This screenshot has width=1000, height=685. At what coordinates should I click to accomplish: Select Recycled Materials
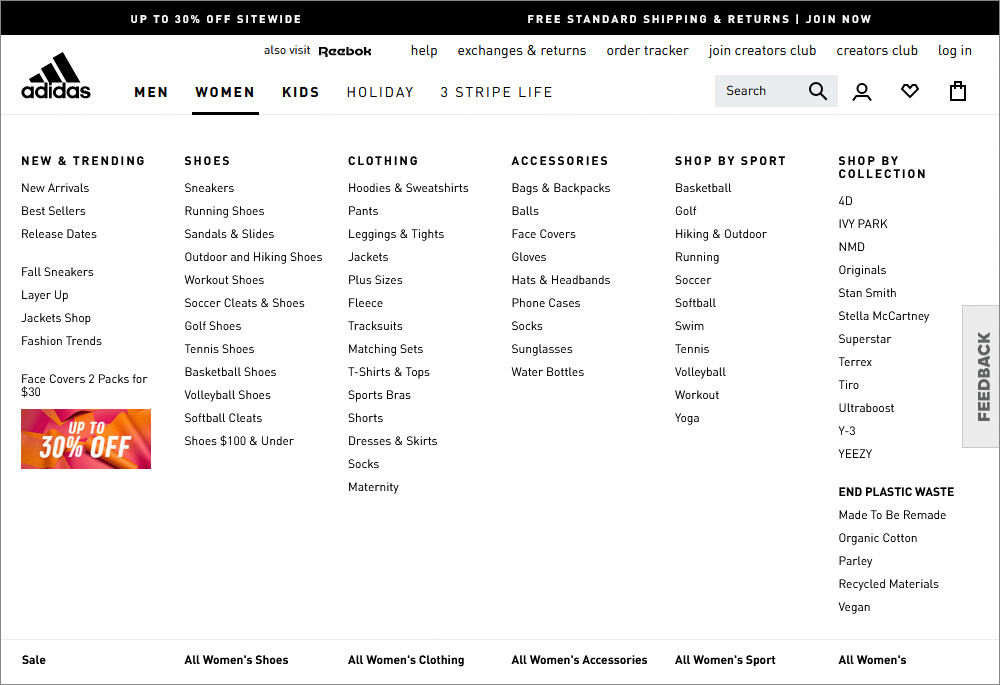[x=888, y=584]
